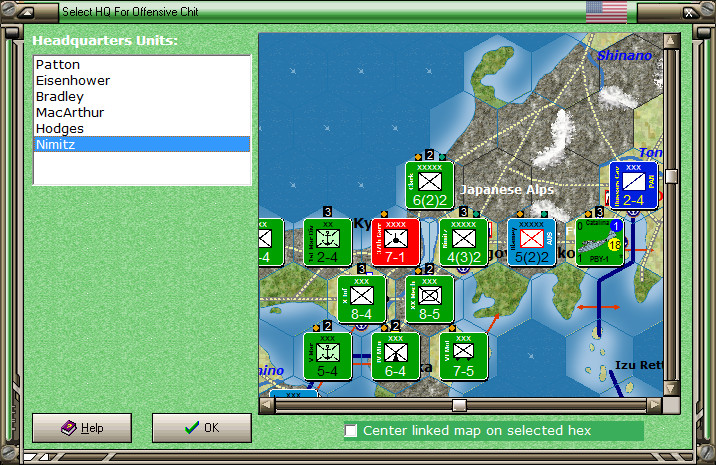The width and height of the screenshot is (716, 465).
Task: Click the Japanese Alps map label
Action: 507,190
